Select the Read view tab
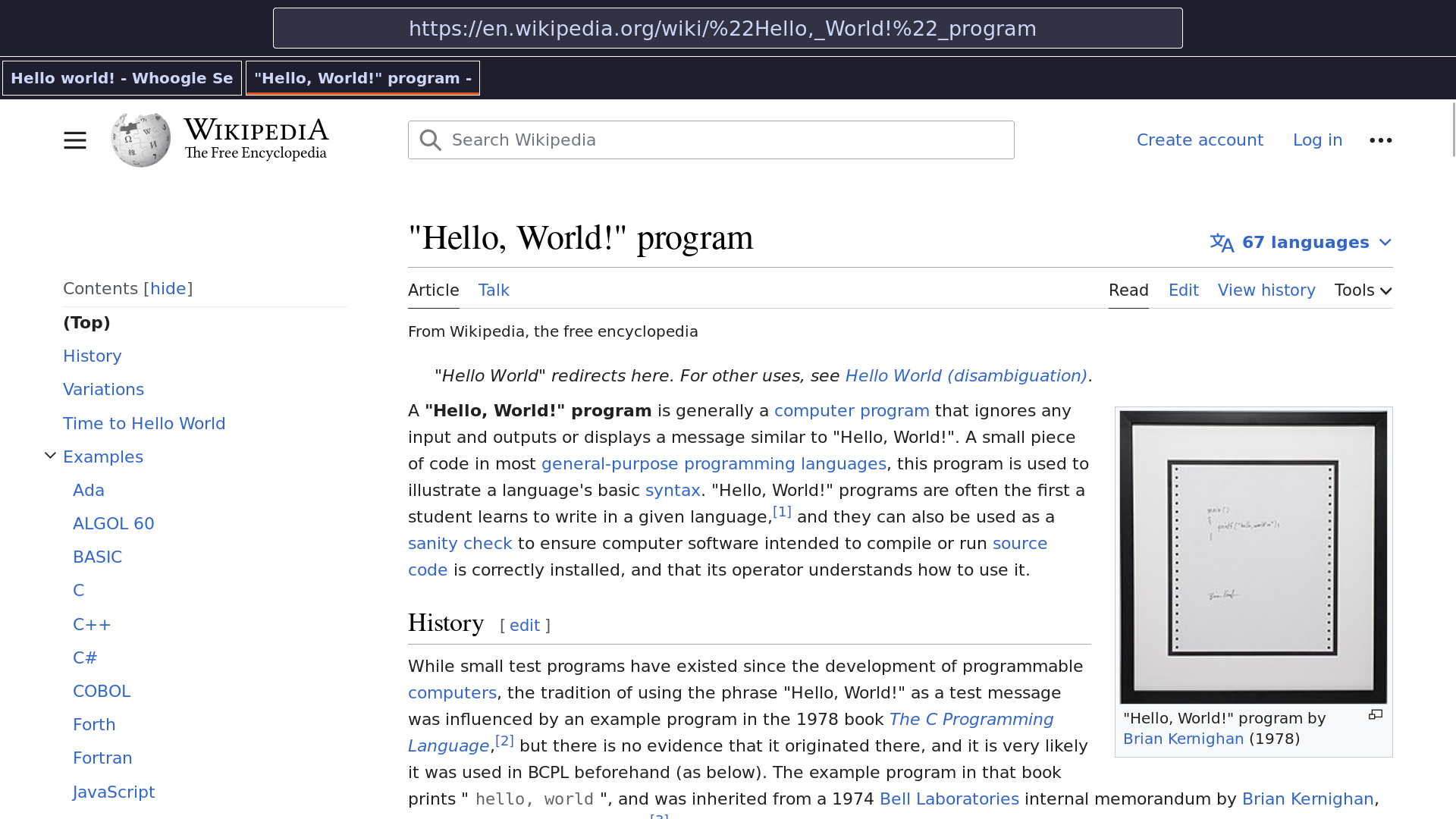Image resolution: width=1456 pixels, height=819 pixels. tap(1128, 290)
